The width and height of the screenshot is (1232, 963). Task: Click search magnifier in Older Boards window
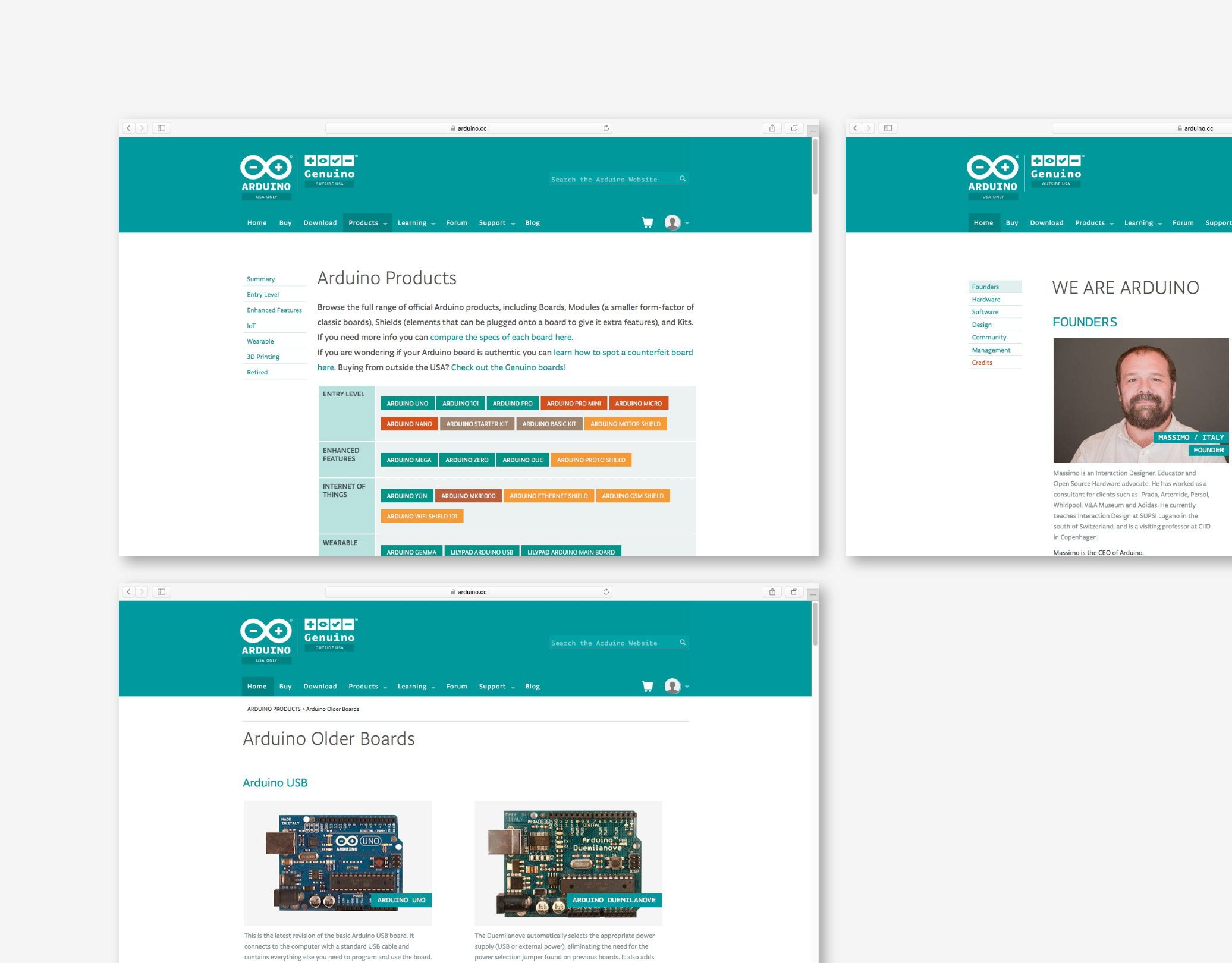point(683,642)
